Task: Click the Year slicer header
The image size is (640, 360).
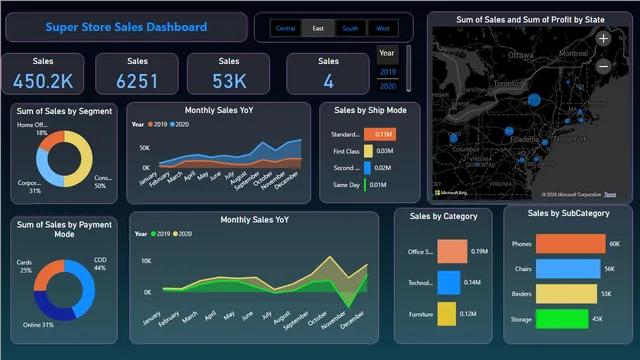Action: 387,53
